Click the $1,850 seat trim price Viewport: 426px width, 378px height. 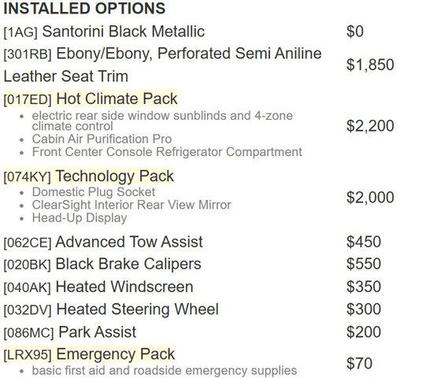point(370,65)
